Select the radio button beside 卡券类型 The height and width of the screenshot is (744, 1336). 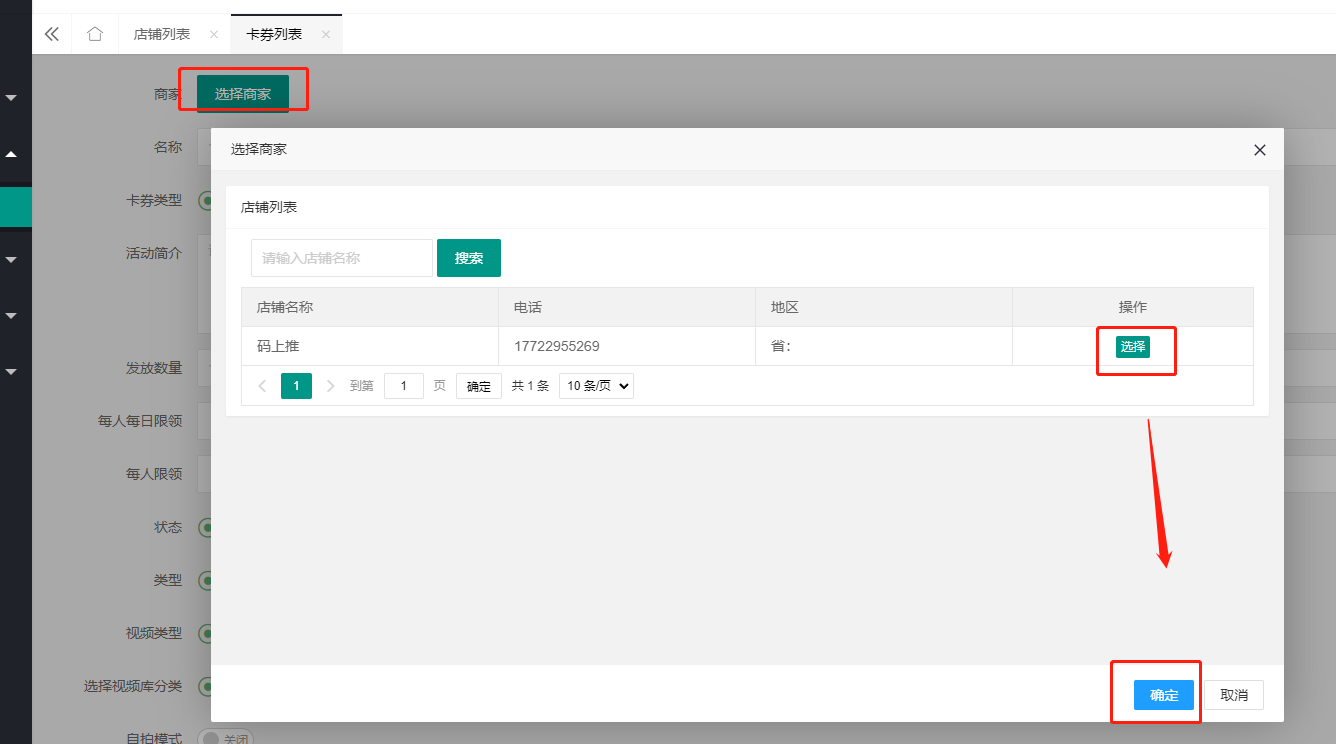point(205,200)
